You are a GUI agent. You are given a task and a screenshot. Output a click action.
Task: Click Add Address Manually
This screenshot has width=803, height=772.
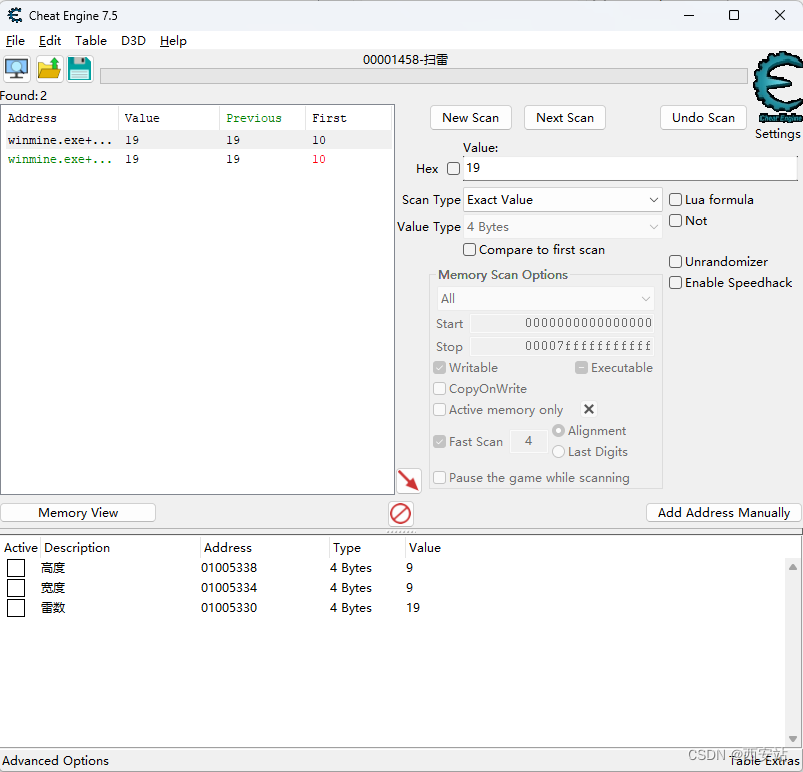[724, 513]
